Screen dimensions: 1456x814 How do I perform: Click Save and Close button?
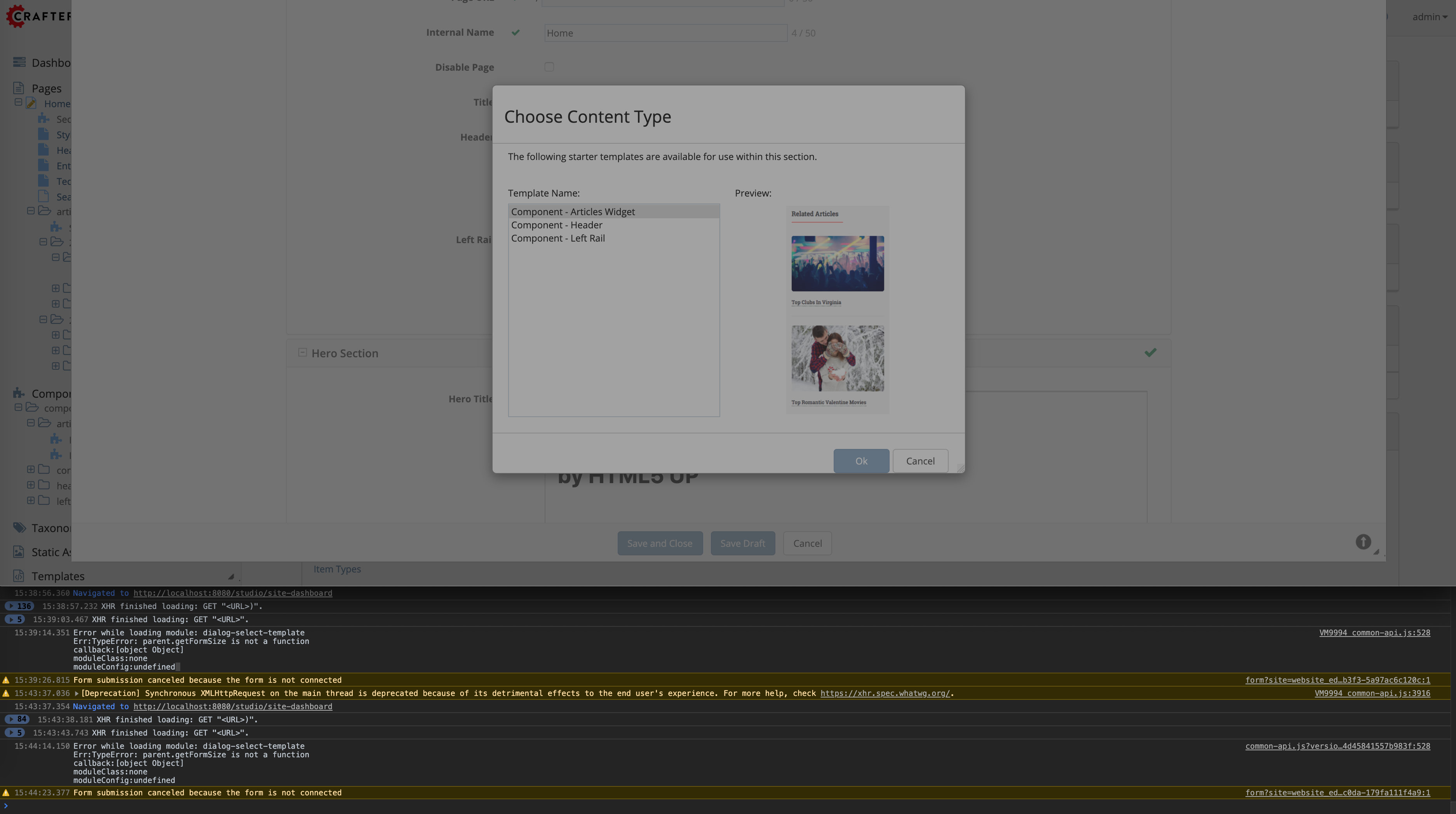[x=660, y=543]
